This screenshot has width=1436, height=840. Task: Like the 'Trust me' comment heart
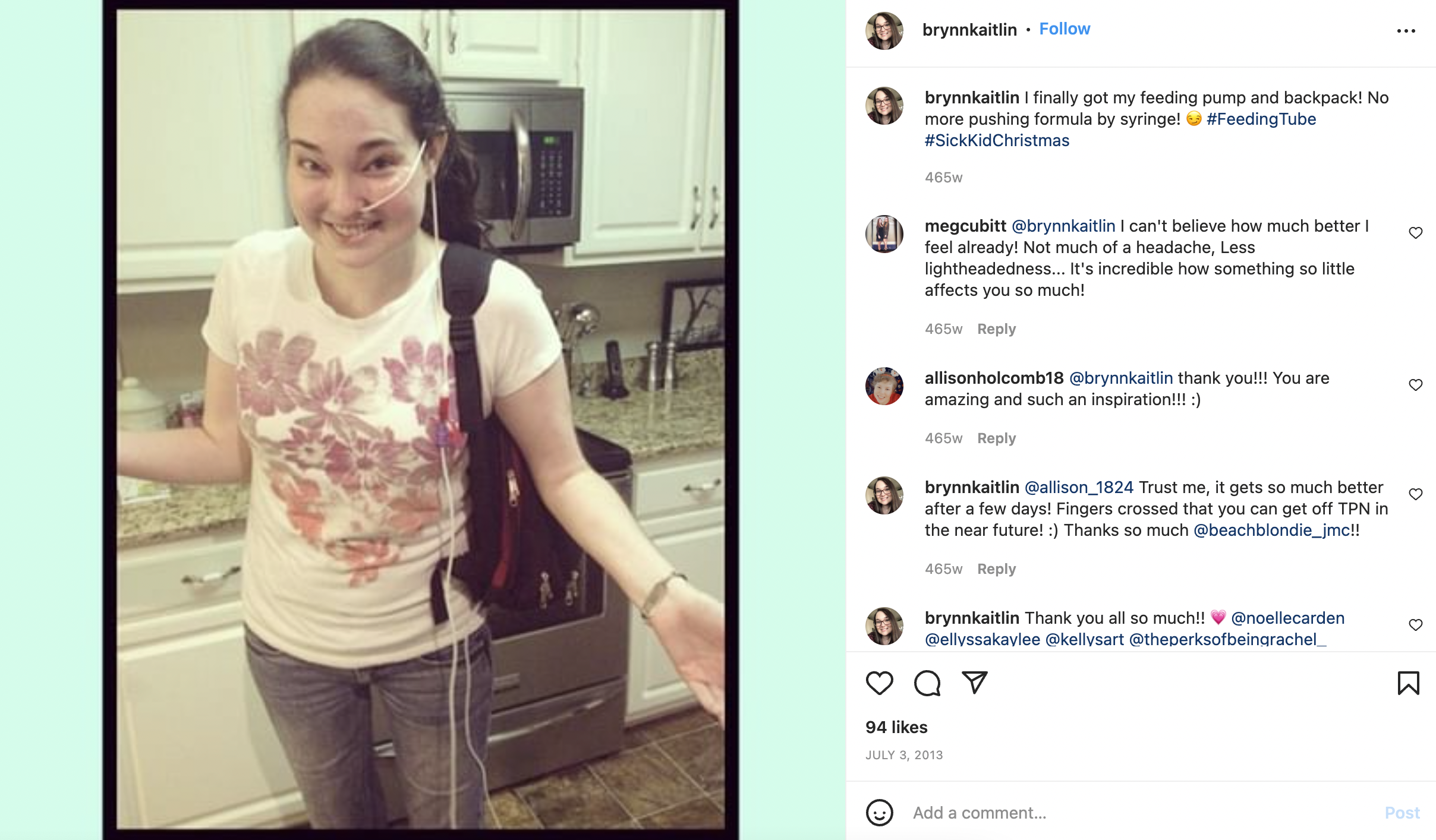(1416, 494)
